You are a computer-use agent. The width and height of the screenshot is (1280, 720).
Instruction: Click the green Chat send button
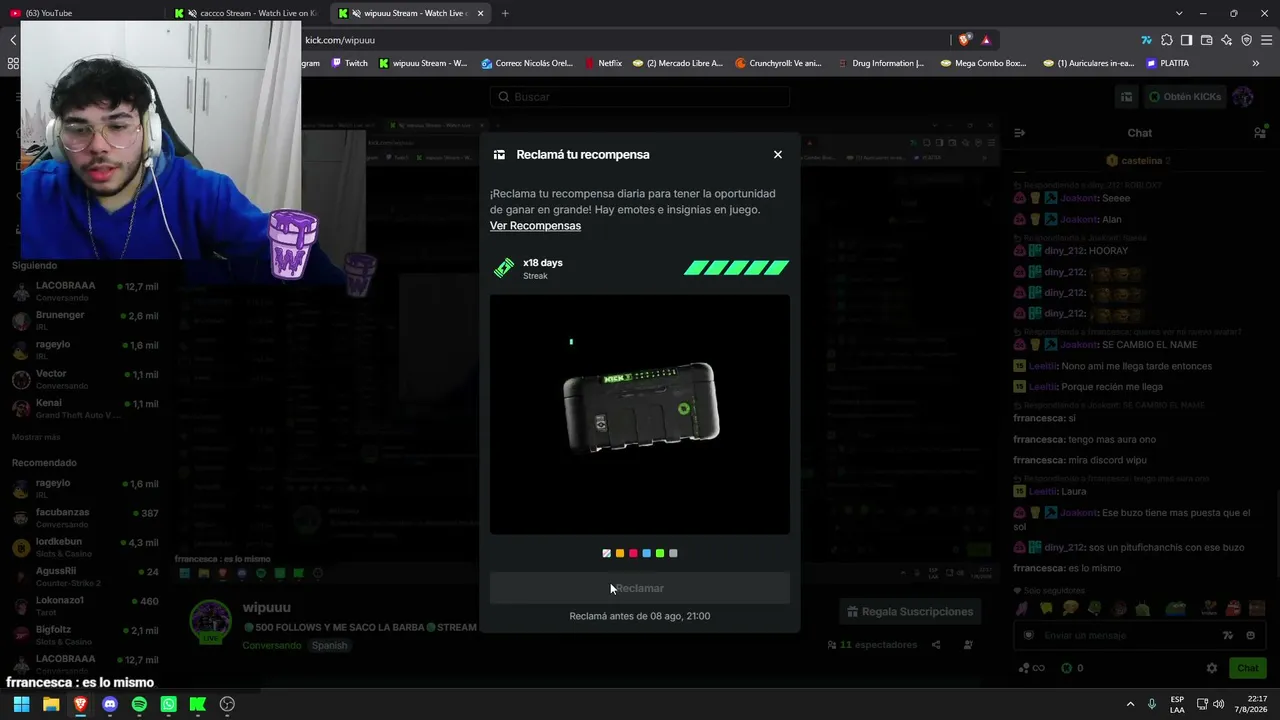pos(1247,668)
